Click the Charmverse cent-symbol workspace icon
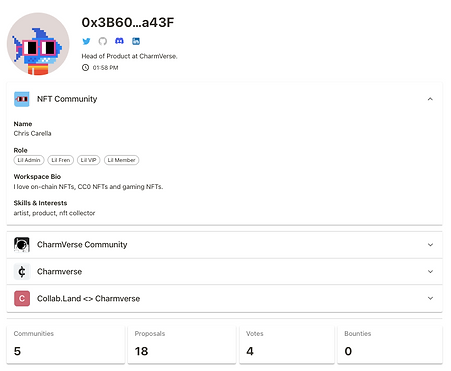The width and height of the screenshot is (451, 371). [x=22, y=271]
